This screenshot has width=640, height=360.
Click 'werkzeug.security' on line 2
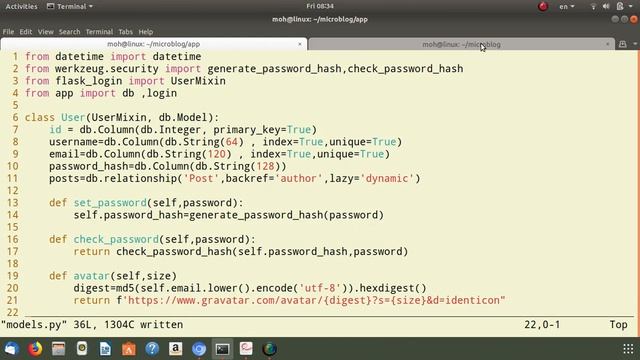[x=107, y=69]
